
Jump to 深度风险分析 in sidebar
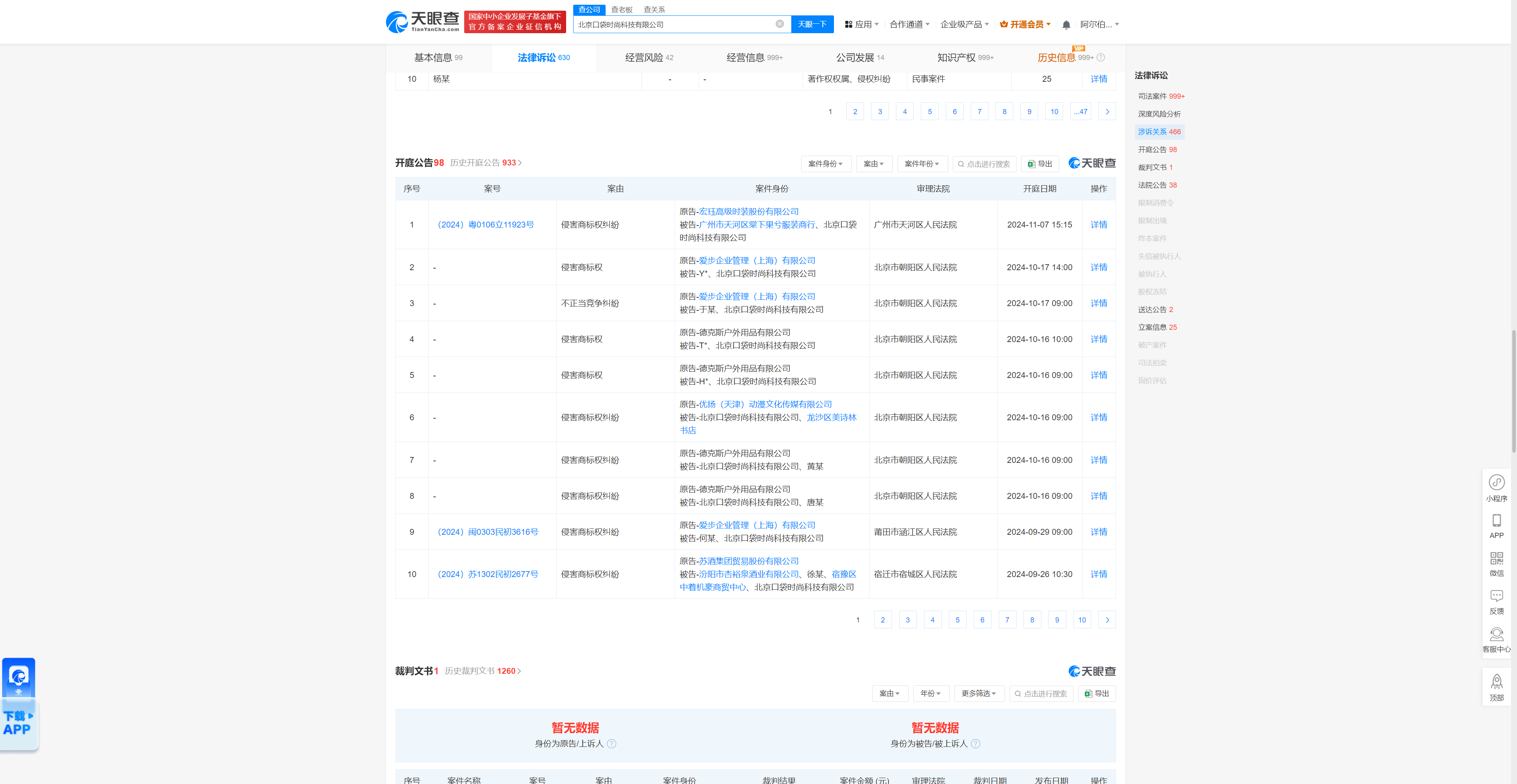pos(1159,114)
